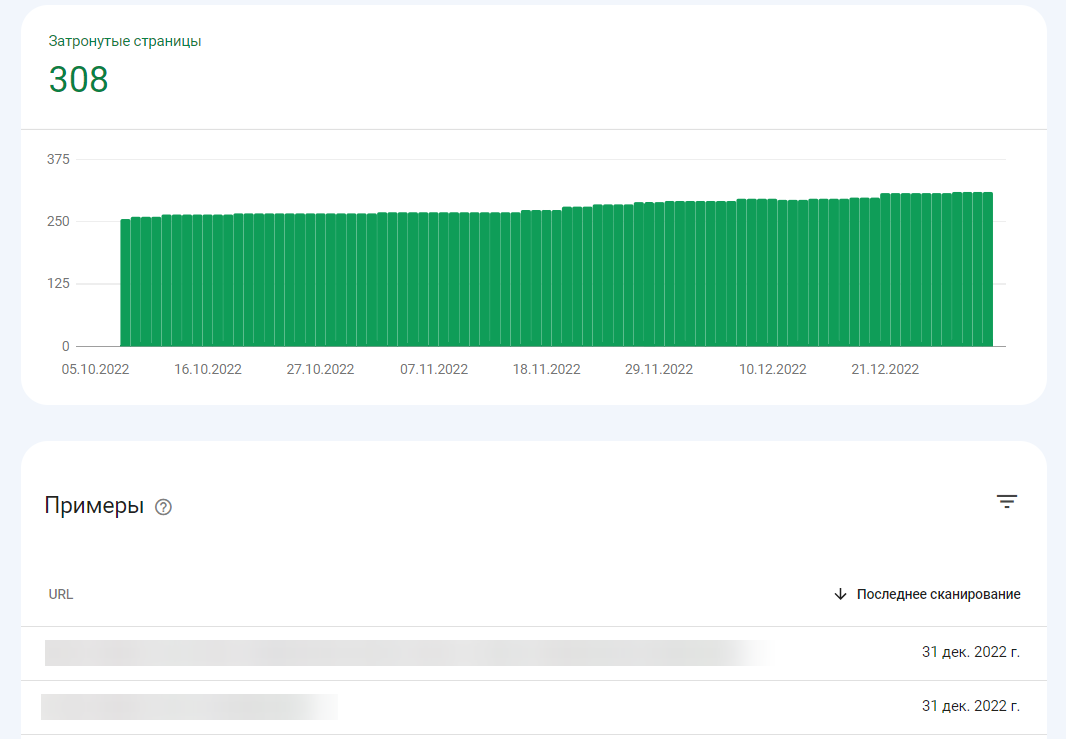Click the Примеры section heading
This screenshot has height=739, width=1066.
[x=94, y=506]
